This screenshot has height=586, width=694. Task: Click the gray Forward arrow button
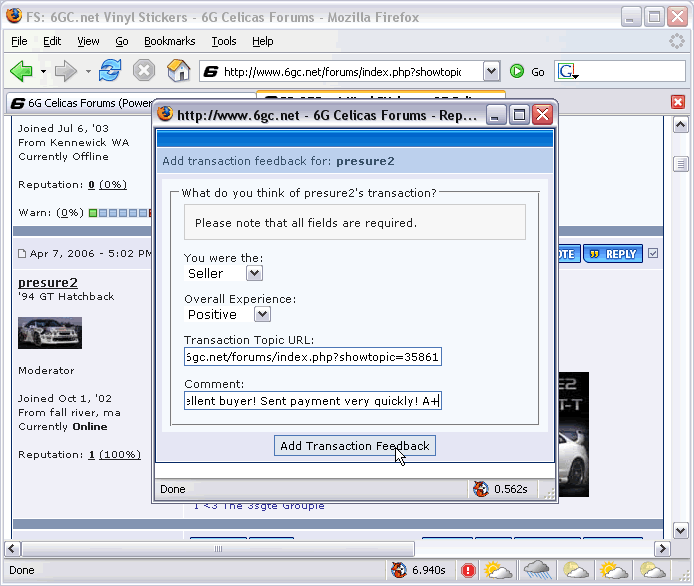coord(66,71)
